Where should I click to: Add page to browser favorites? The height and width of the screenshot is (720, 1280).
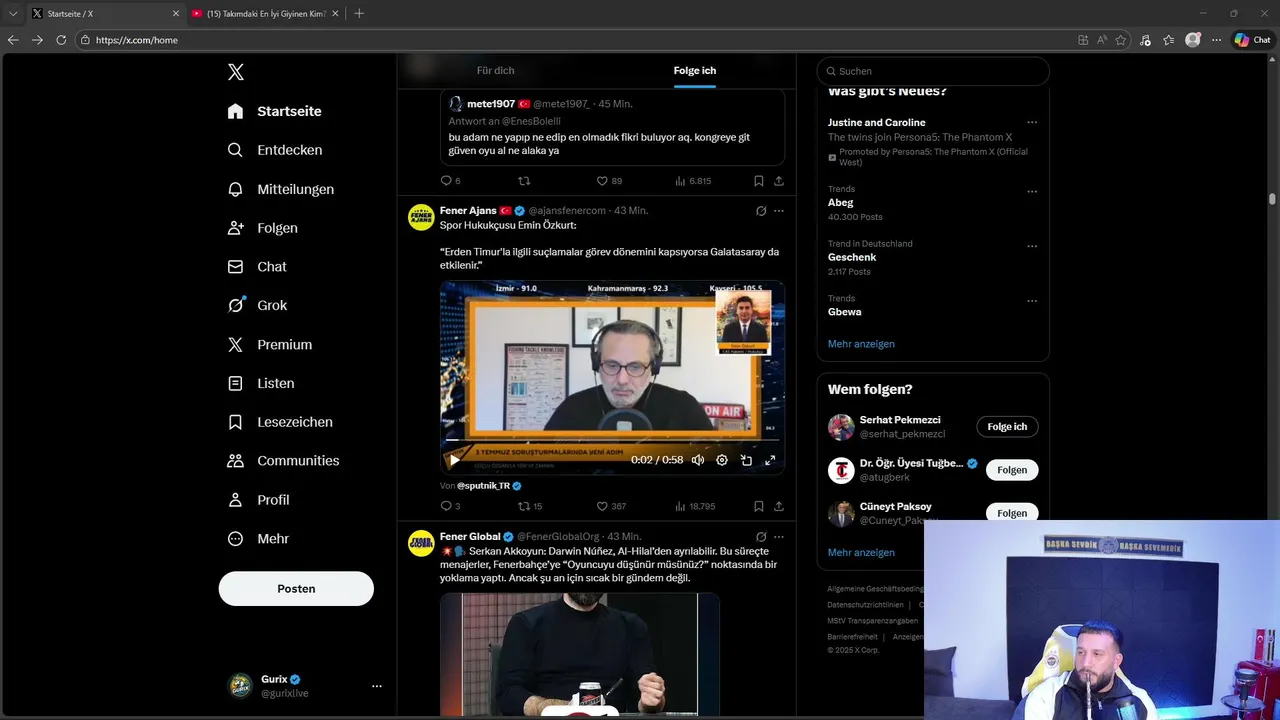pos(1121,40)
